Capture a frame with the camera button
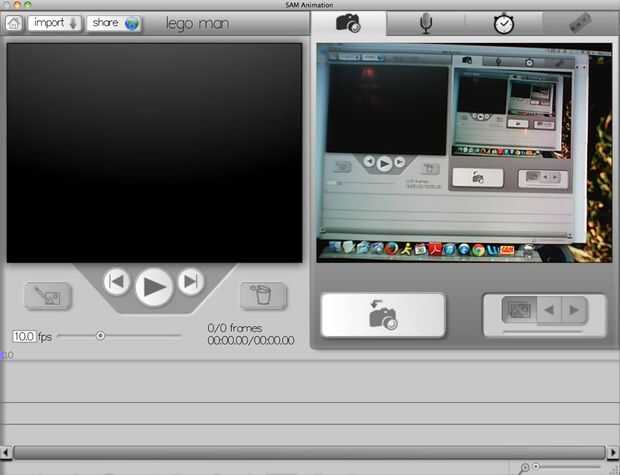Viewport: 620px width, 475px height. tap(383, 315)
